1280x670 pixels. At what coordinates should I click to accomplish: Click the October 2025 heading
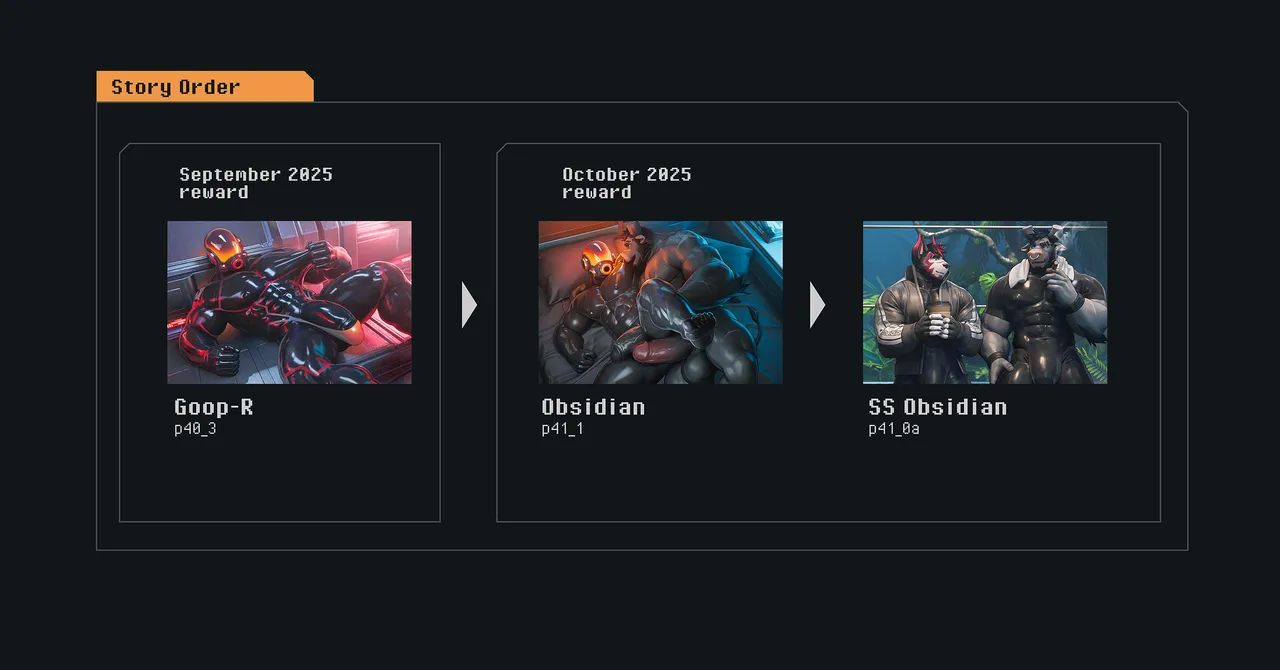click(x=626, y=174)
